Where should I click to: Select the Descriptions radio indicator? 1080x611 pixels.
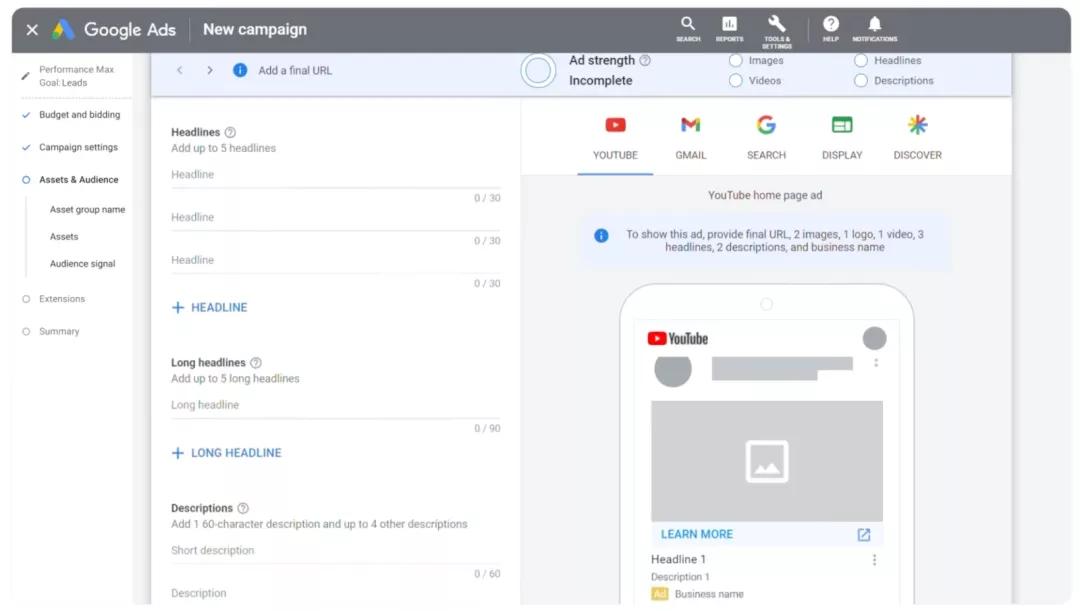860,81
